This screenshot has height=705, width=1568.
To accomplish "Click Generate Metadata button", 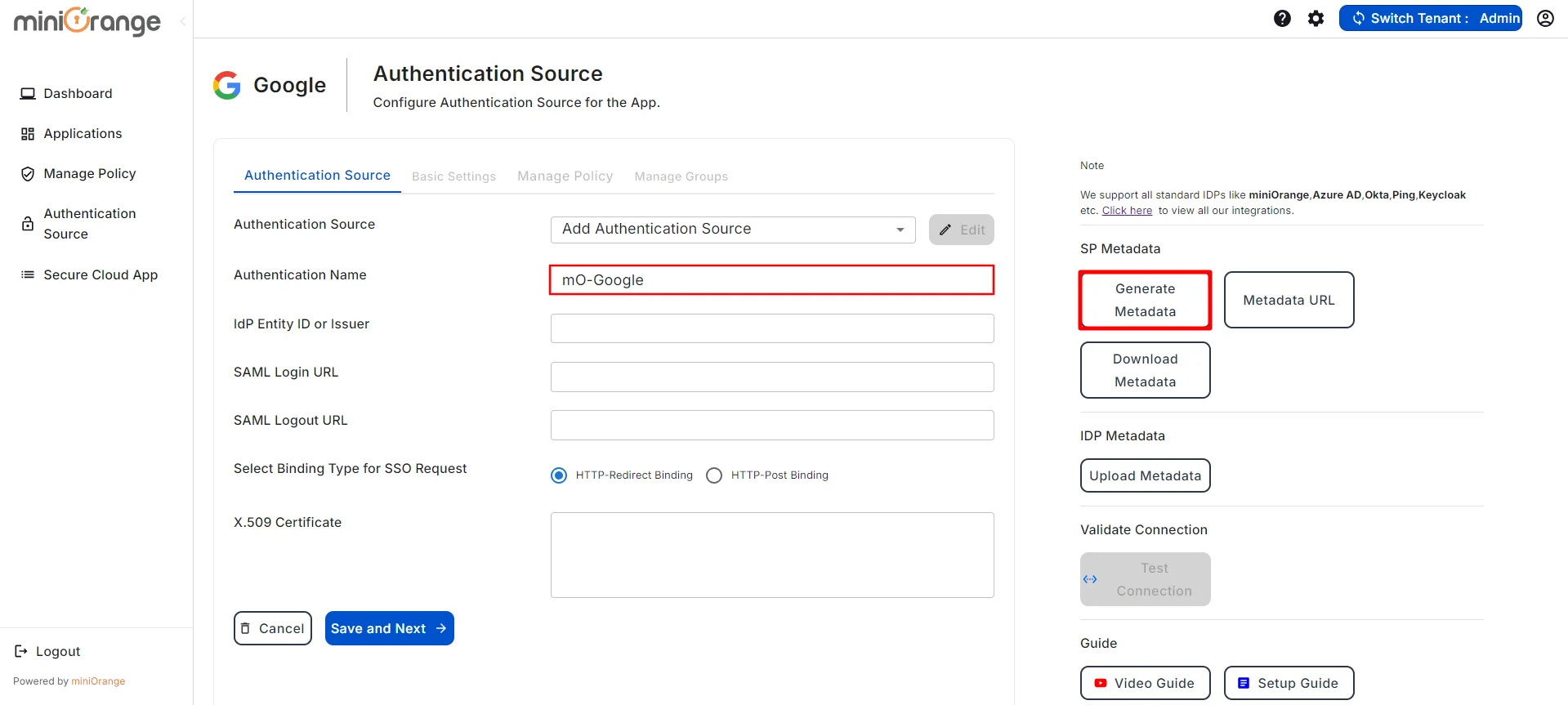I will [1145, 300].
